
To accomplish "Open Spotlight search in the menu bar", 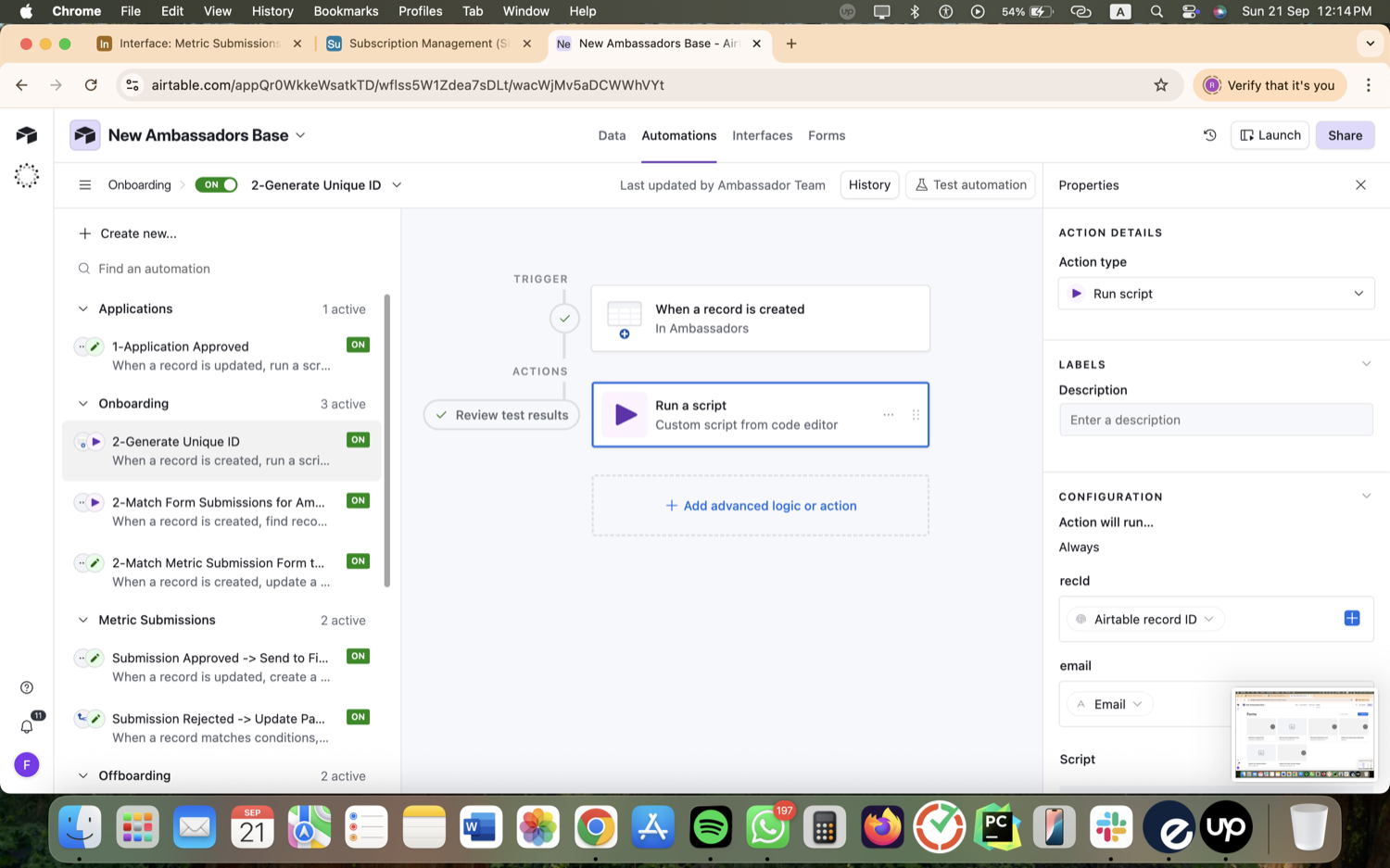I will coord(1156,11).
